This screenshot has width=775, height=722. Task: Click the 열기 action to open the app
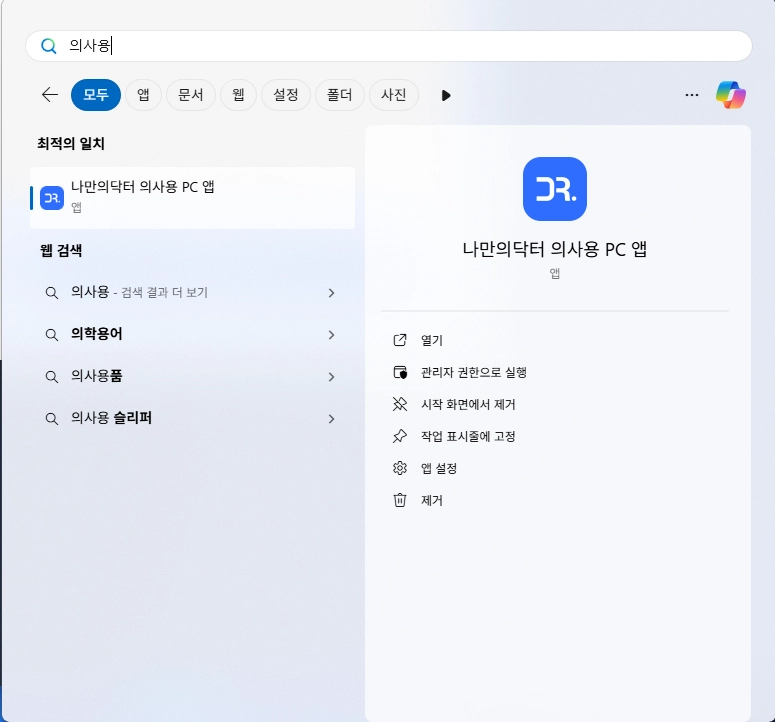[x=431, y=340]
